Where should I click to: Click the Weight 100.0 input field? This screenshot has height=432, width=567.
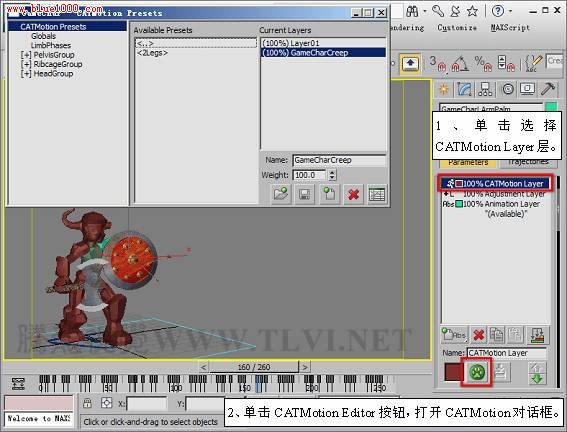[310, 175]
